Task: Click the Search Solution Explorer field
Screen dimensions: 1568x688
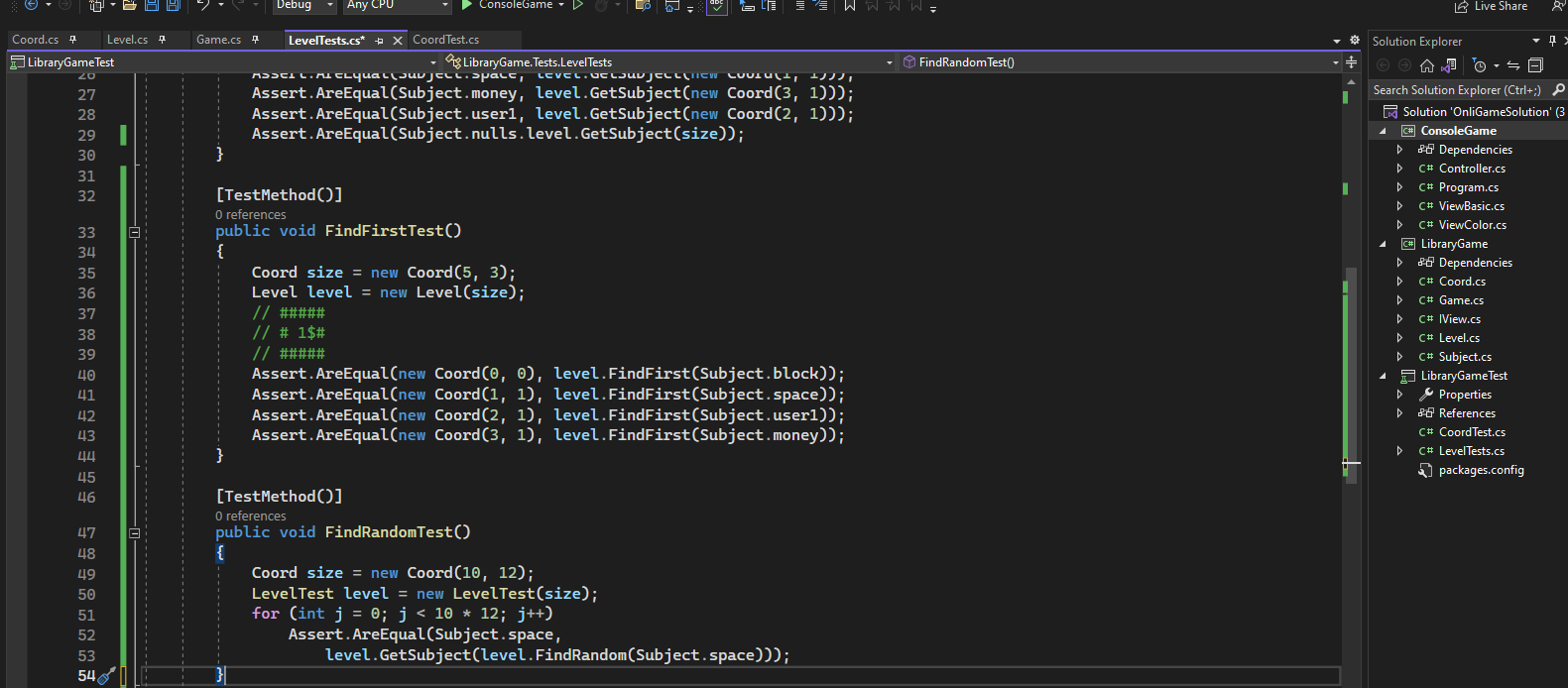Action: pyautogui.click(x=1456, y=90)
